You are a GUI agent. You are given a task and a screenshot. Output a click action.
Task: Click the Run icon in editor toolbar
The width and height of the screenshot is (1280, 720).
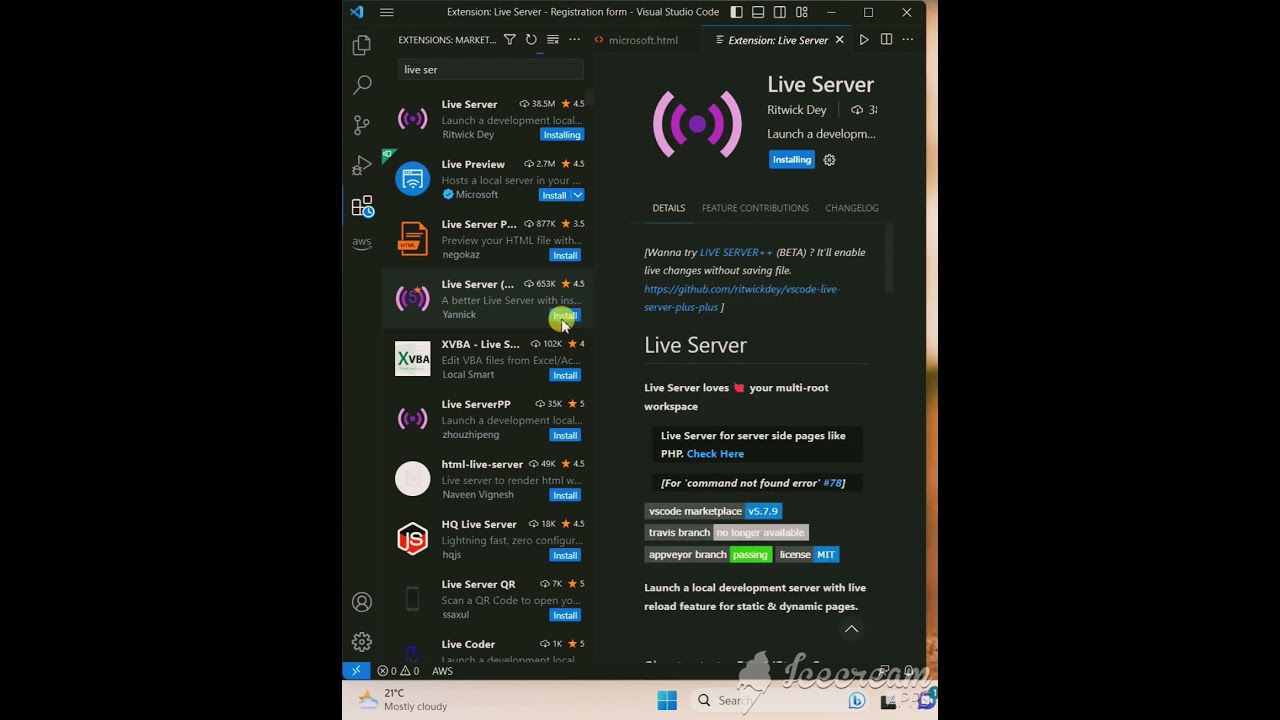[864, 40]
